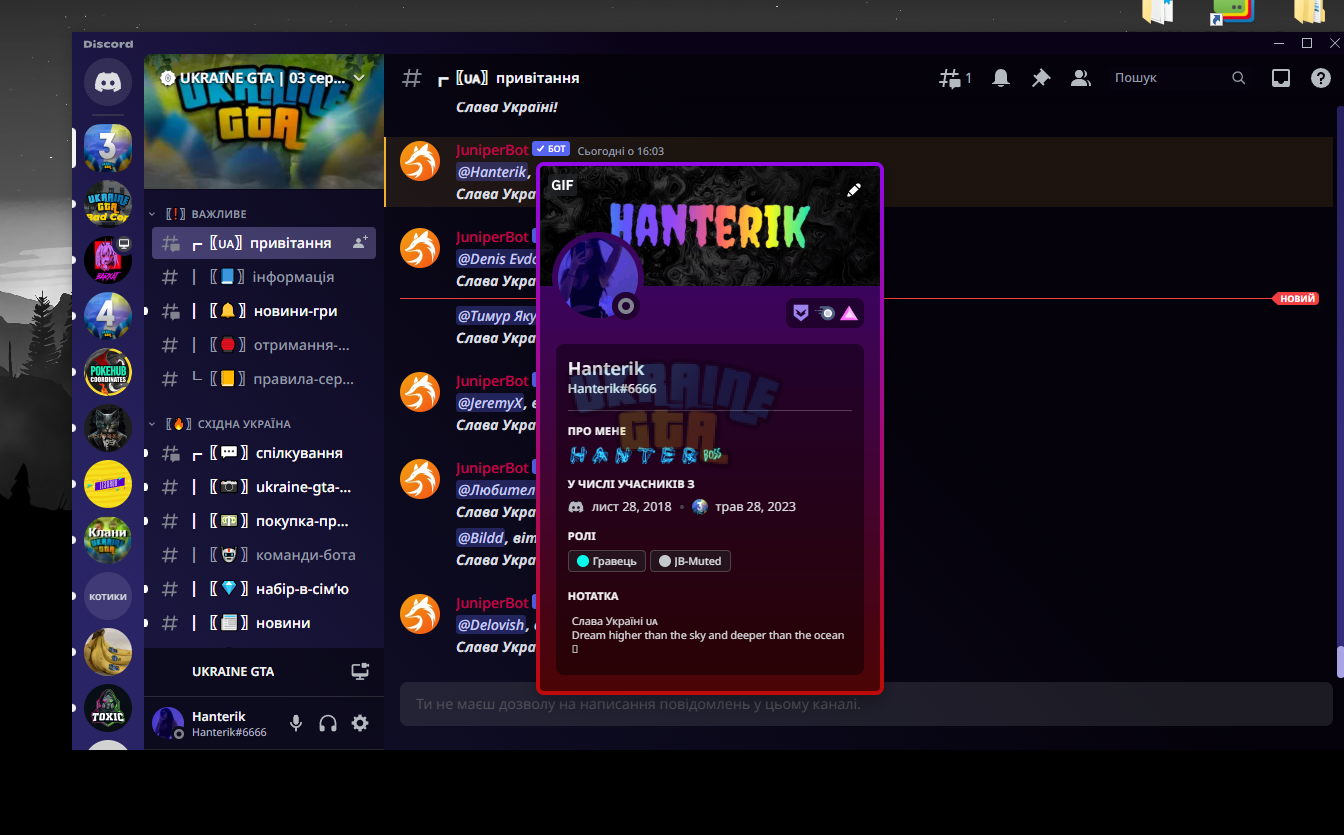Open the Клани server icon
The height and width of the screenshot is (835, 1344).
108,540
